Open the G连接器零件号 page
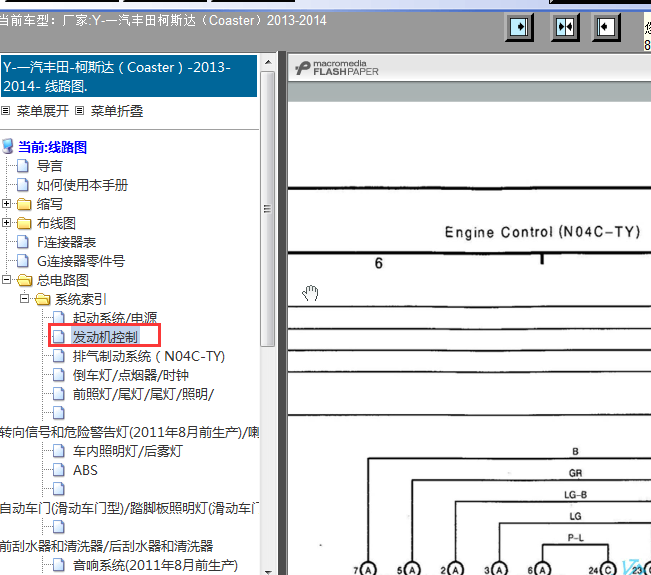 coord(81,262)
